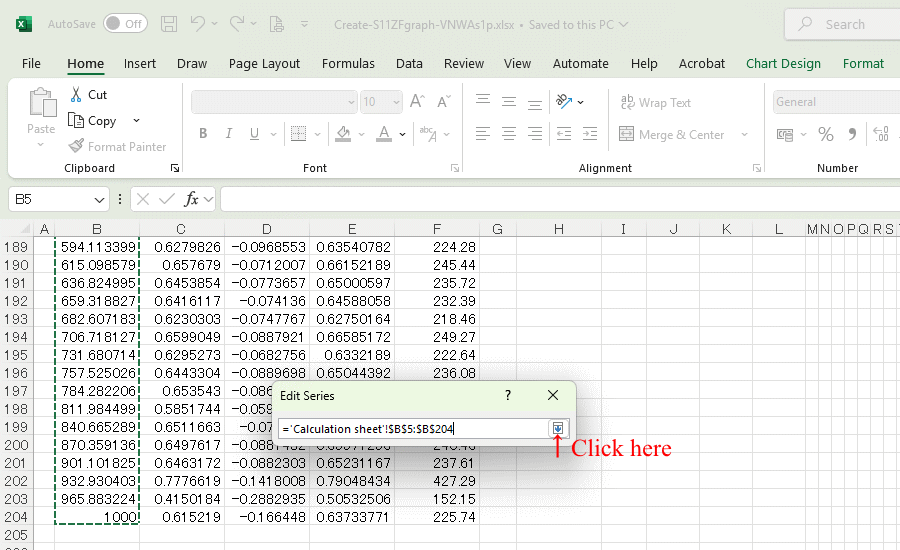Click the Align Left icon

pos(483,134)
